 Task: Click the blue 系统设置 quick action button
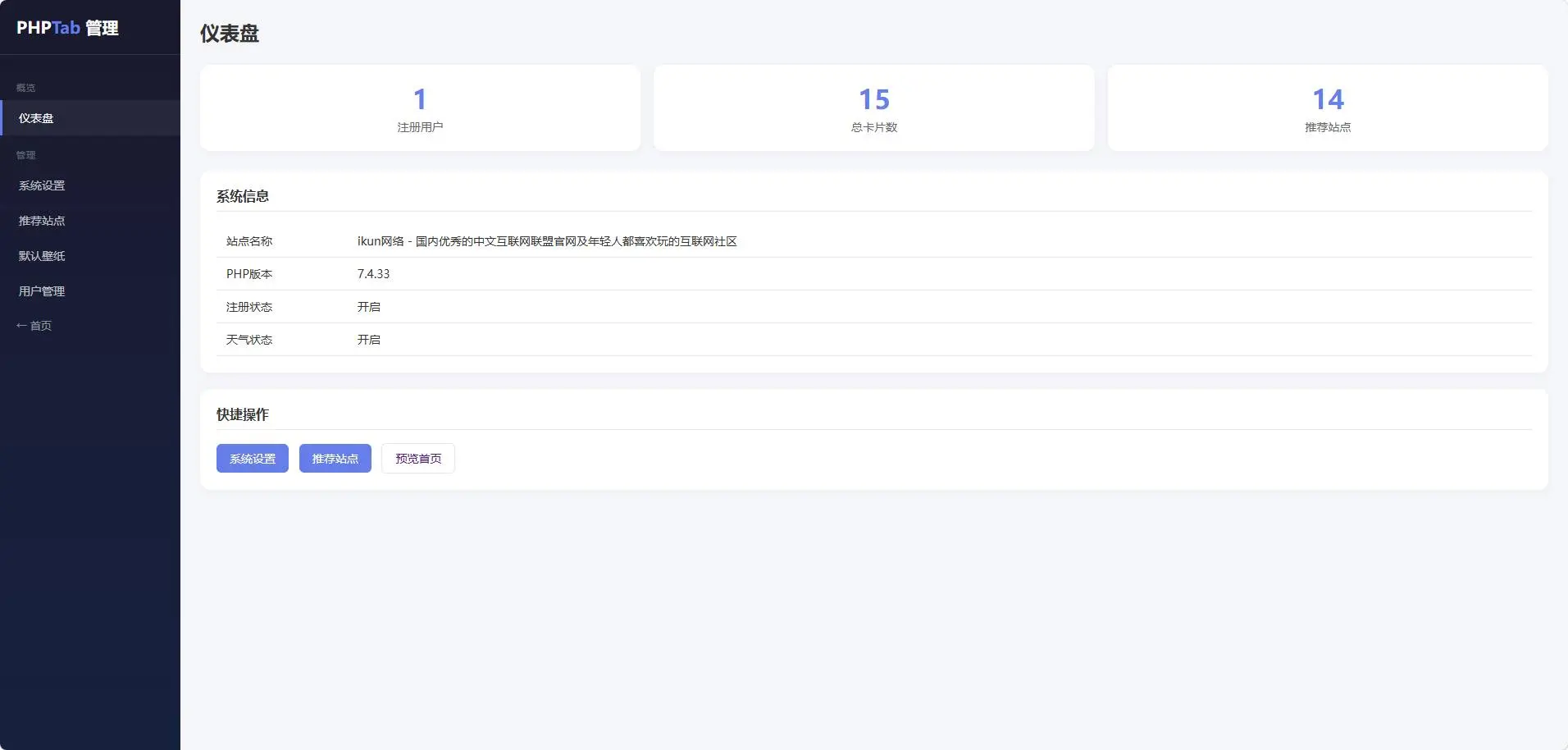click(x=253, y=459)
